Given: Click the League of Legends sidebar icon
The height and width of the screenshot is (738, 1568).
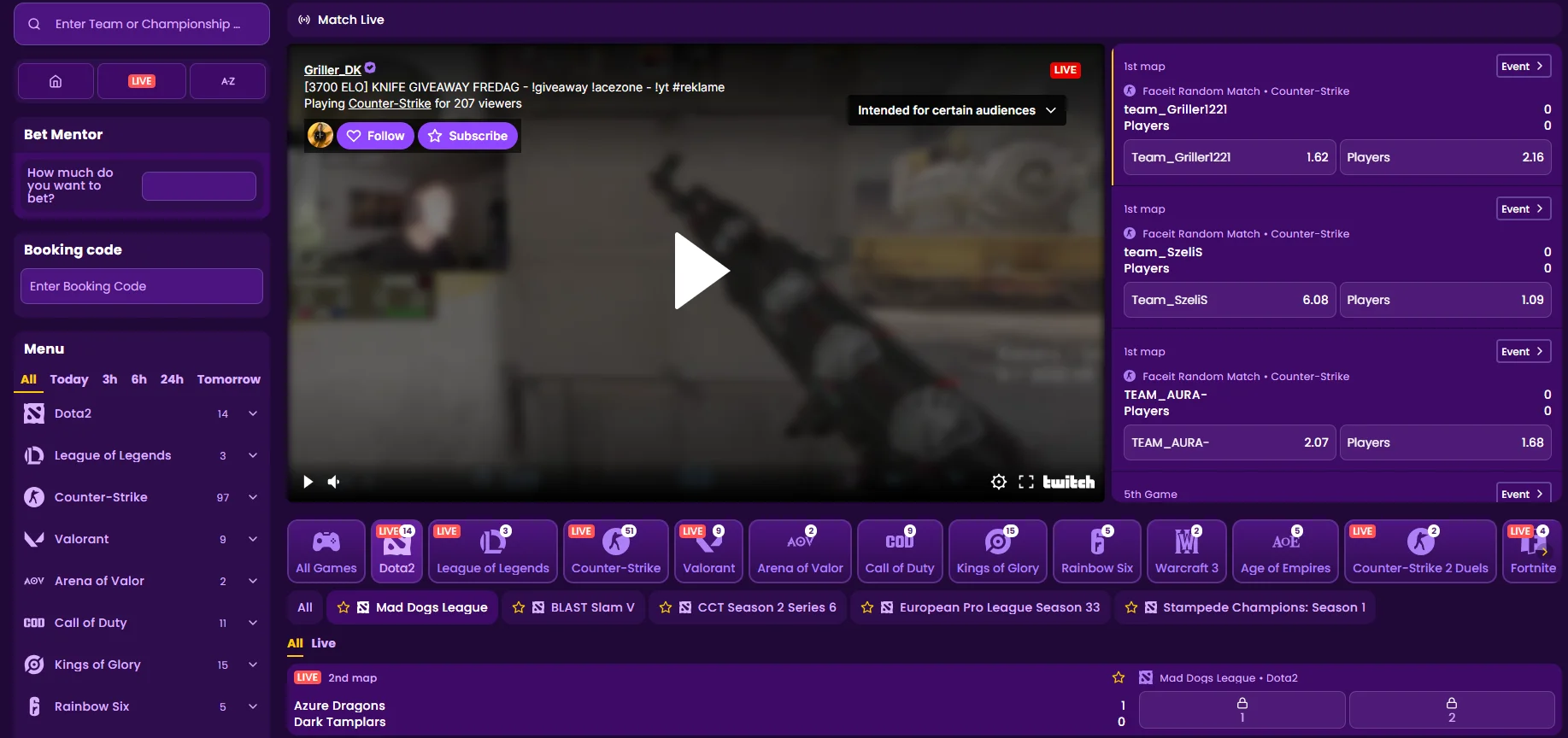Looking at the screenshot, I should [34, 455].
